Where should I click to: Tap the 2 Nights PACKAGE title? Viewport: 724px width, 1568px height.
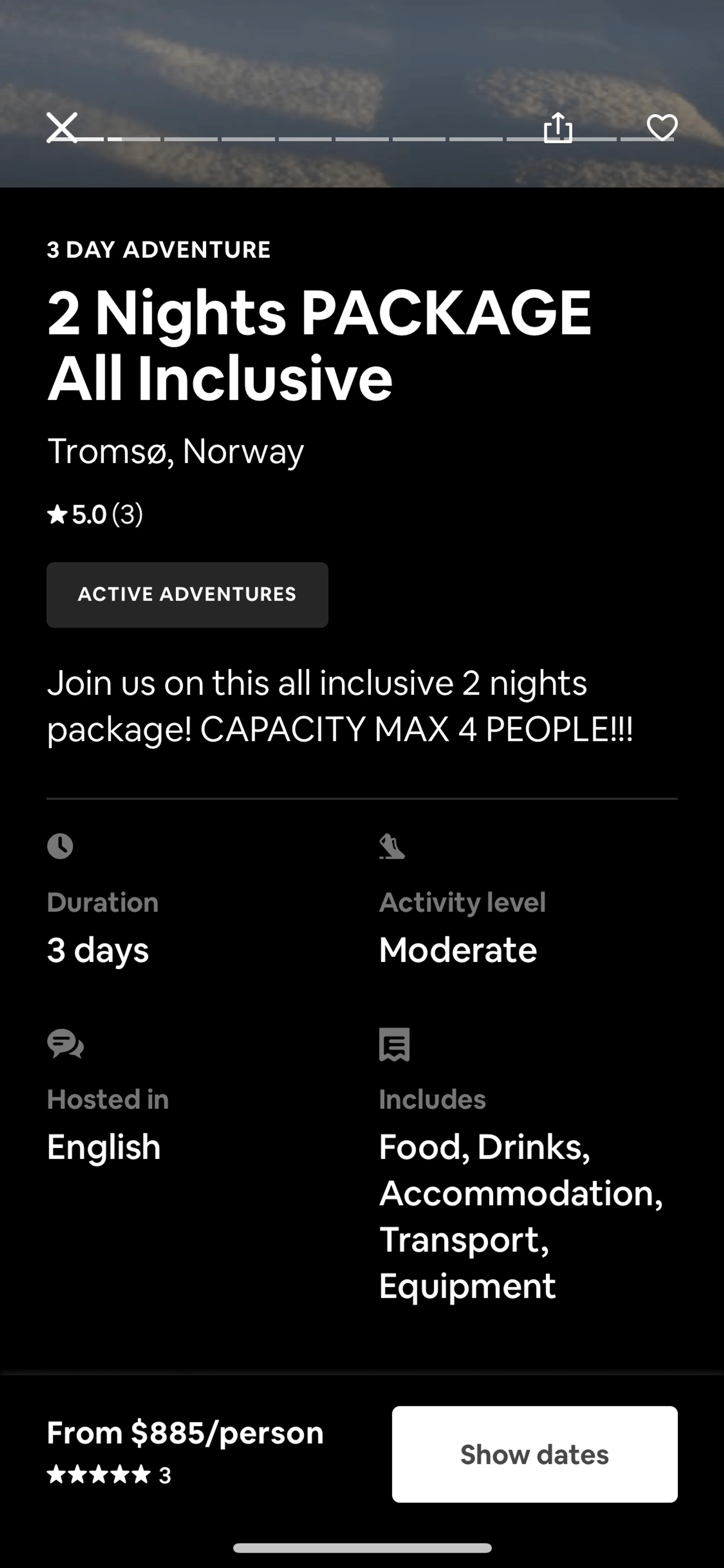coord(319,344)
